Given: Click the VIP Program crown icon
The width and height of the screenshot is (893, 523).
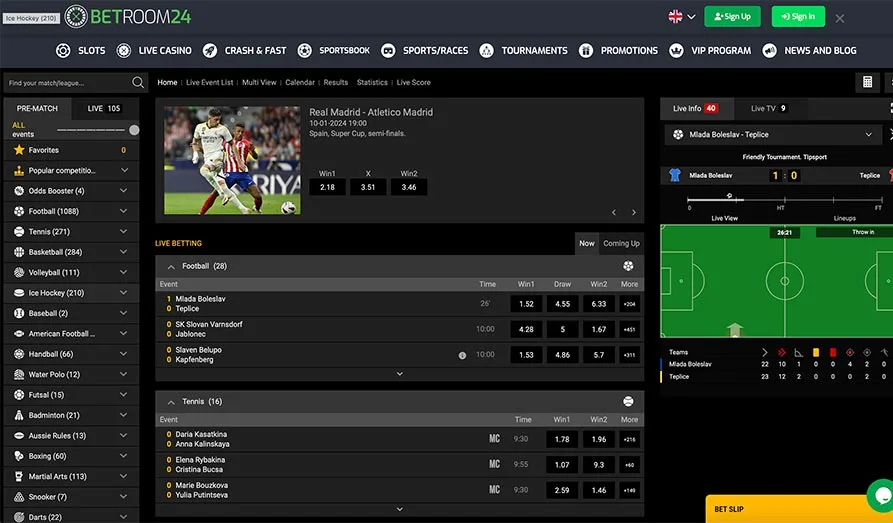Looking at the screenshot, I should [676, 51].
